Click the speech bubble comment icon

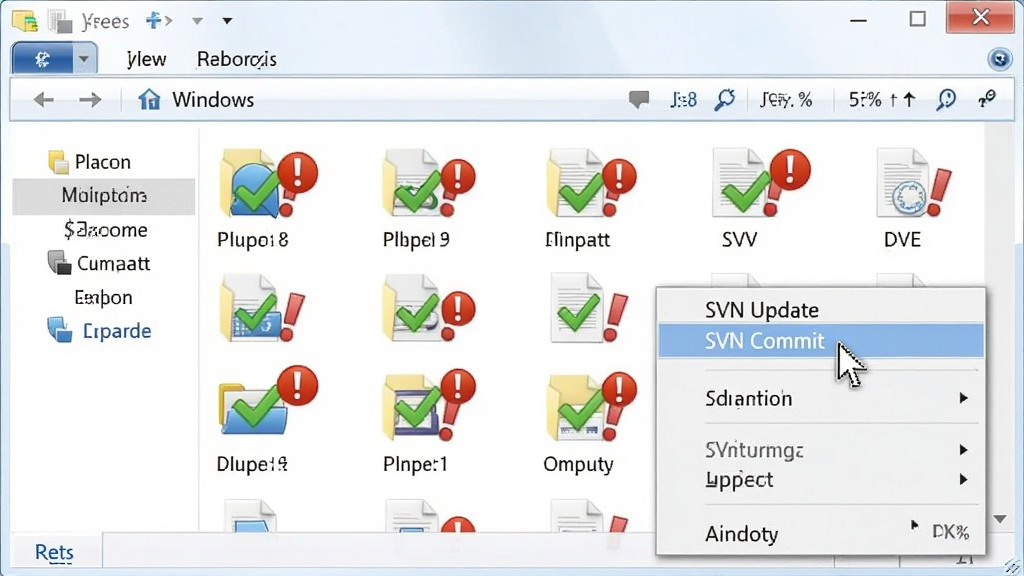coord(639,100)
